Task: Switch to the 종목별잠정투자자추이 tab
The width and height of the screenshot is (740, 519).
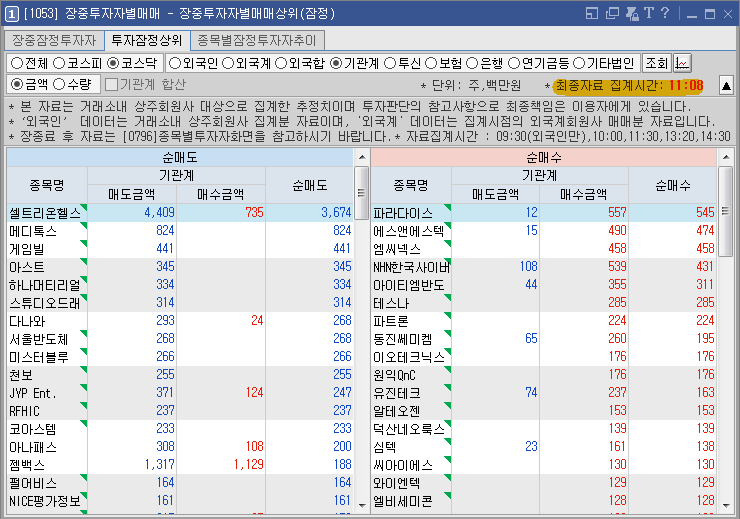Action: (256, 41)
